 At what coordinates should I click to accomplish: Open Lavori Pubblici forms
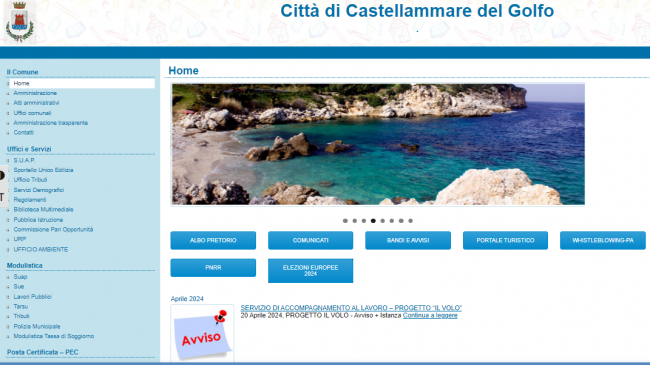pyautogui.click(x=32, y=297)
